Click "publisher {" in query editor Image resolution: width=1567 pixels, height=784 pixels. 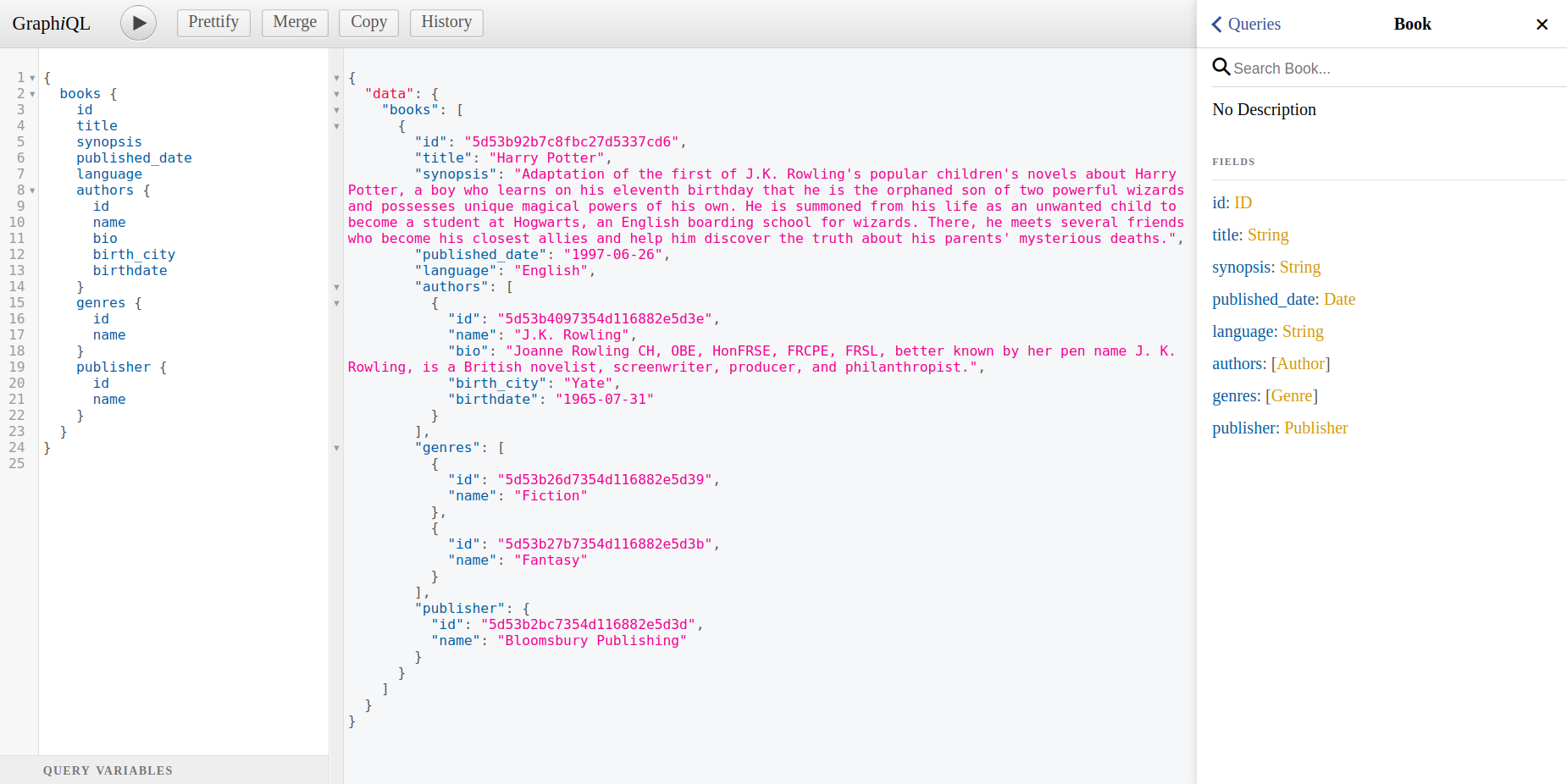tap(121, 367)
